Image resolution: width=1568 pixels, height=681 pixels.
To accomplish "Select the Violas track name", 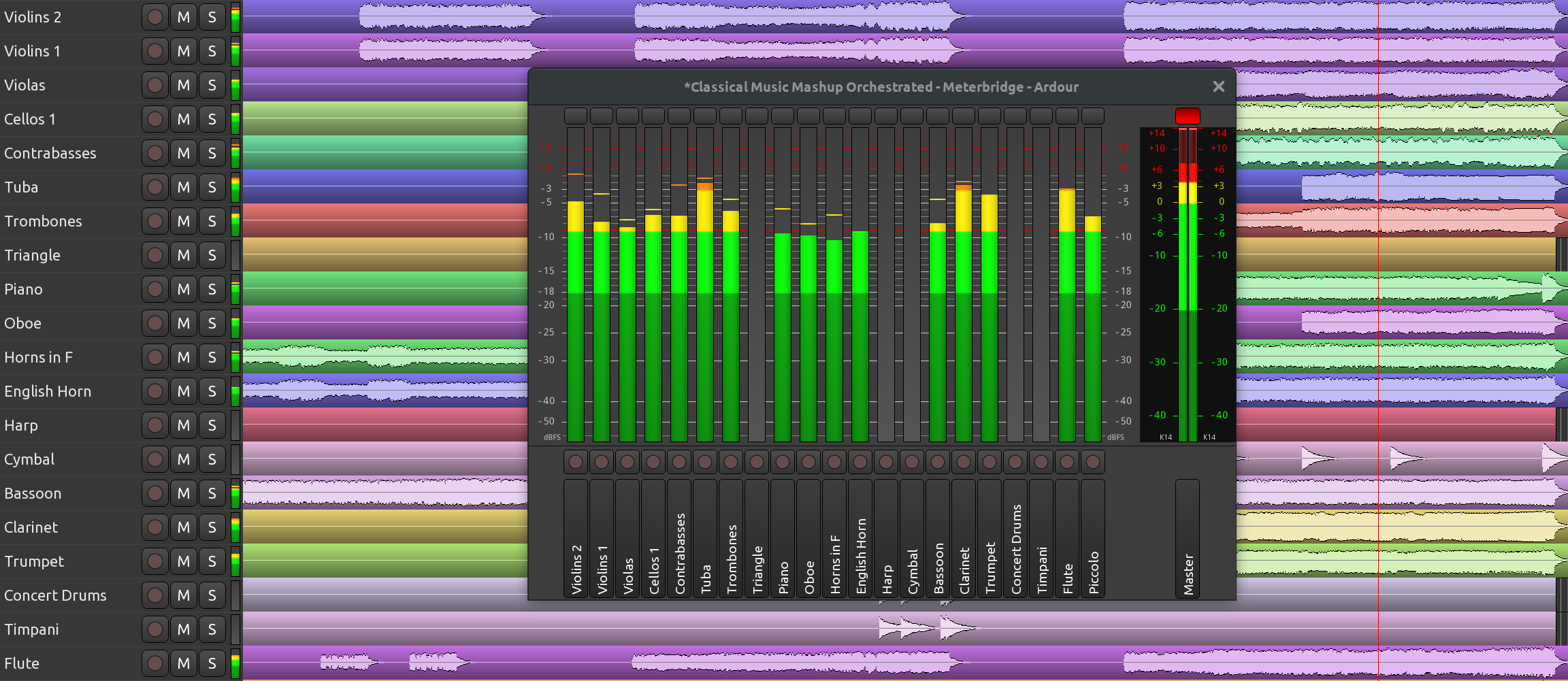I will tap(25, 85).
